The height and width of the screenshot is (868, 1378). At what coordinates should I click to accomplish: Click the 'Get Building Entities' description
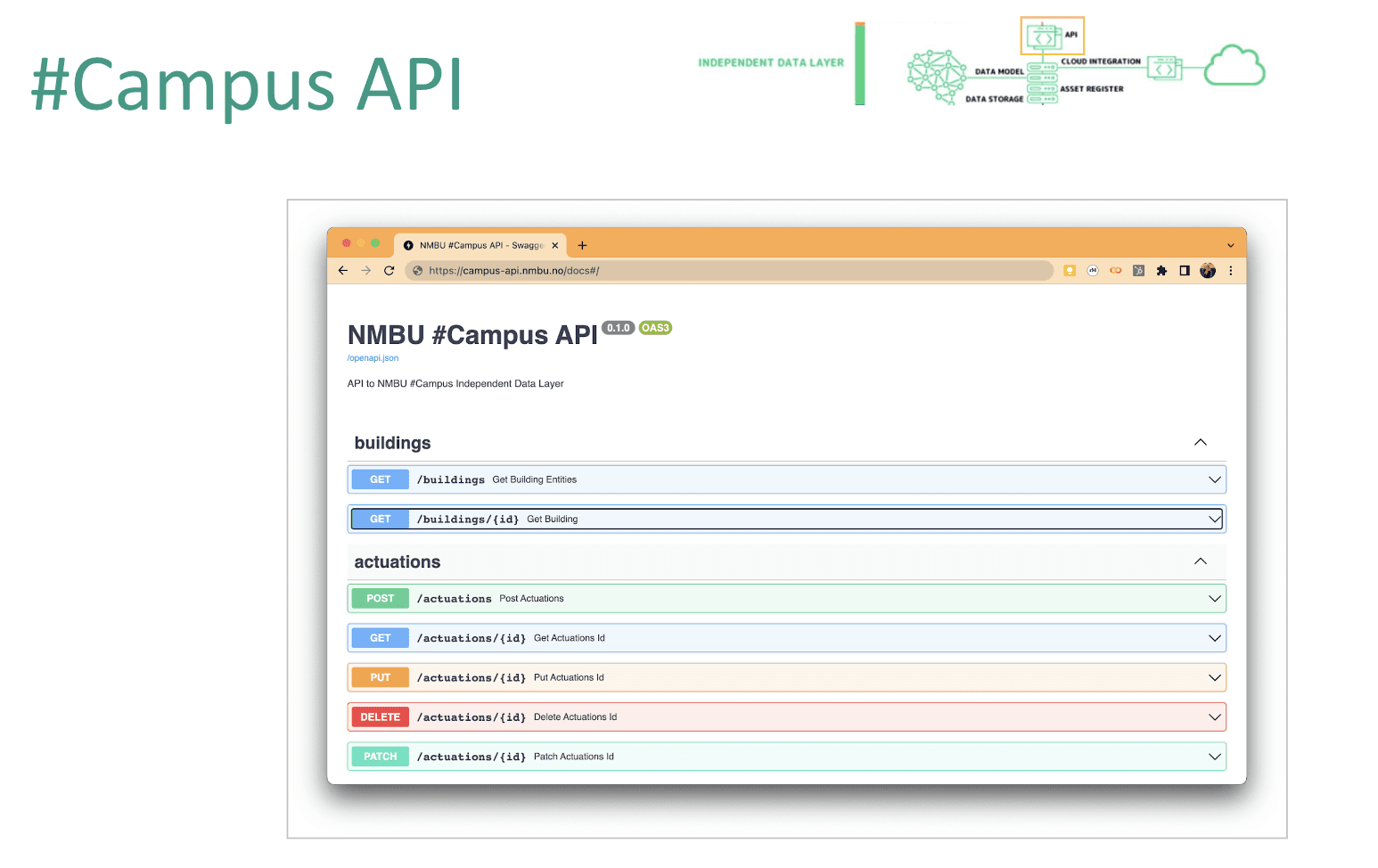(x=535, y=479)
